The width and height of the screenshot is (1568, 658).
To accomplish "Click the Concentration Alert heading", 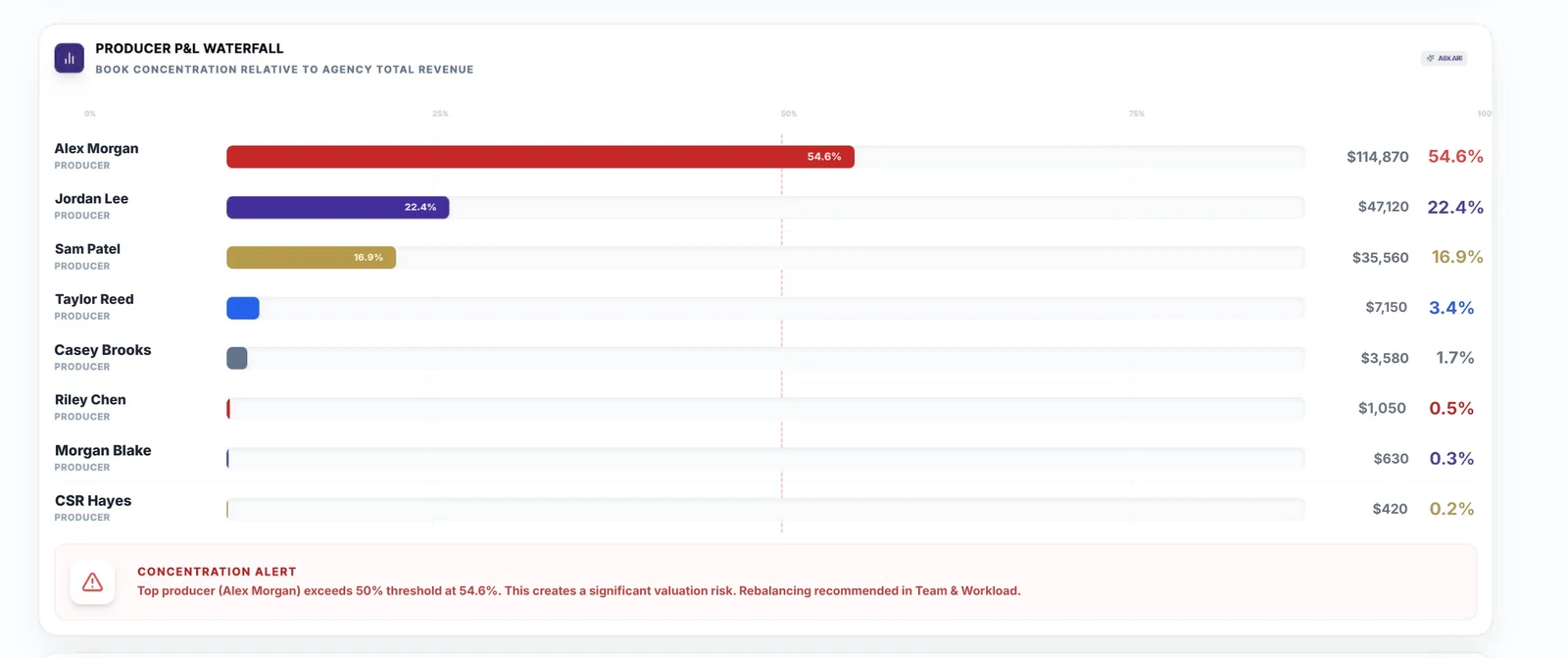I will 217,572.
